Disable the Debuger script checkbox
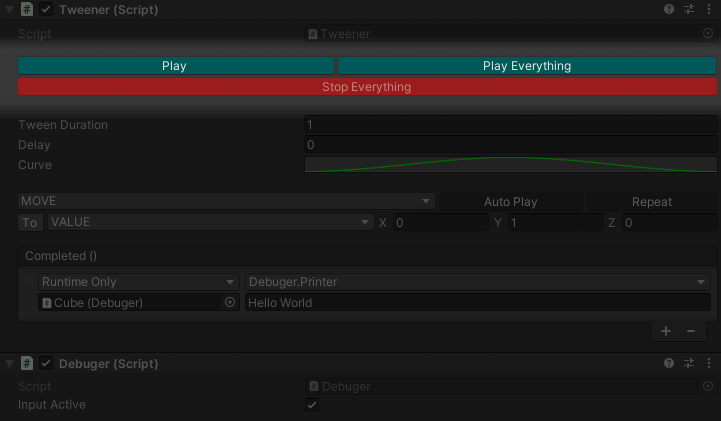Viewport: 721px width, 421px height. click(x=46, y=364)
